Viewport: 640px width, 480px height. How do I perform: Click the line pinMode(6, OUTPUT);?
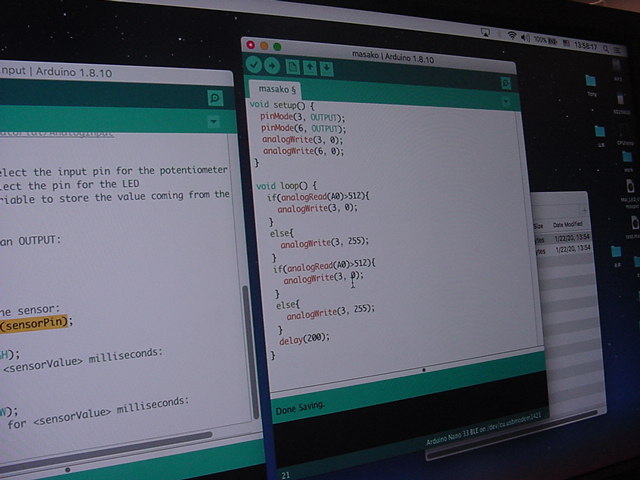[304, 129]
